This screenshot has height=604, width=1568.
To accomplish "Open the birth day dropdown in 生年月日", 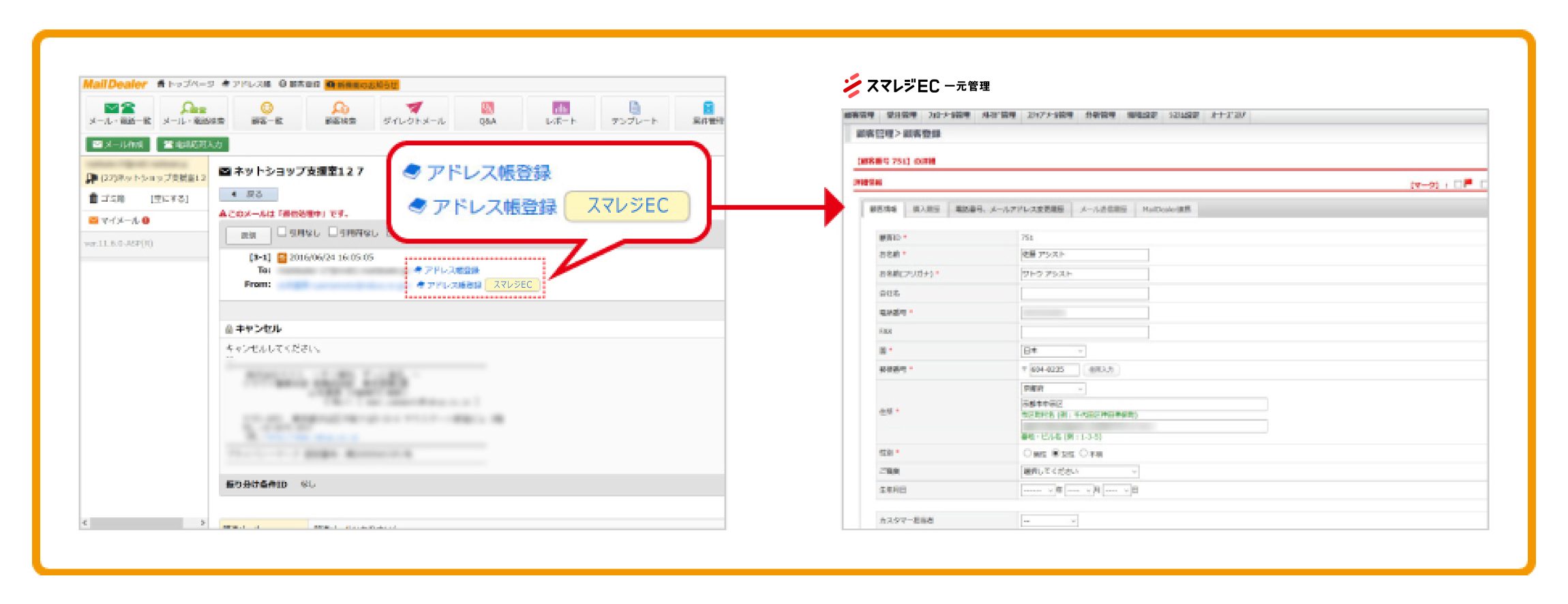I will [x=1117, y=490].
